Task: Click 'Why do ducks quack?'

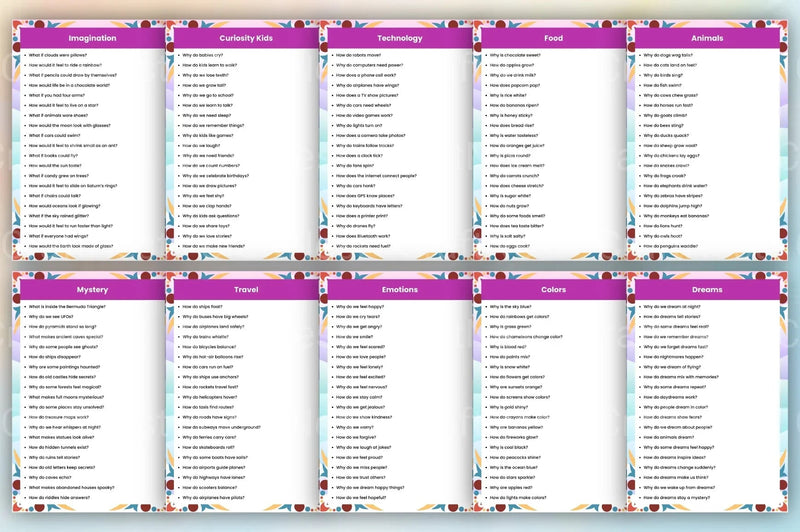Action: click(666, 136)
